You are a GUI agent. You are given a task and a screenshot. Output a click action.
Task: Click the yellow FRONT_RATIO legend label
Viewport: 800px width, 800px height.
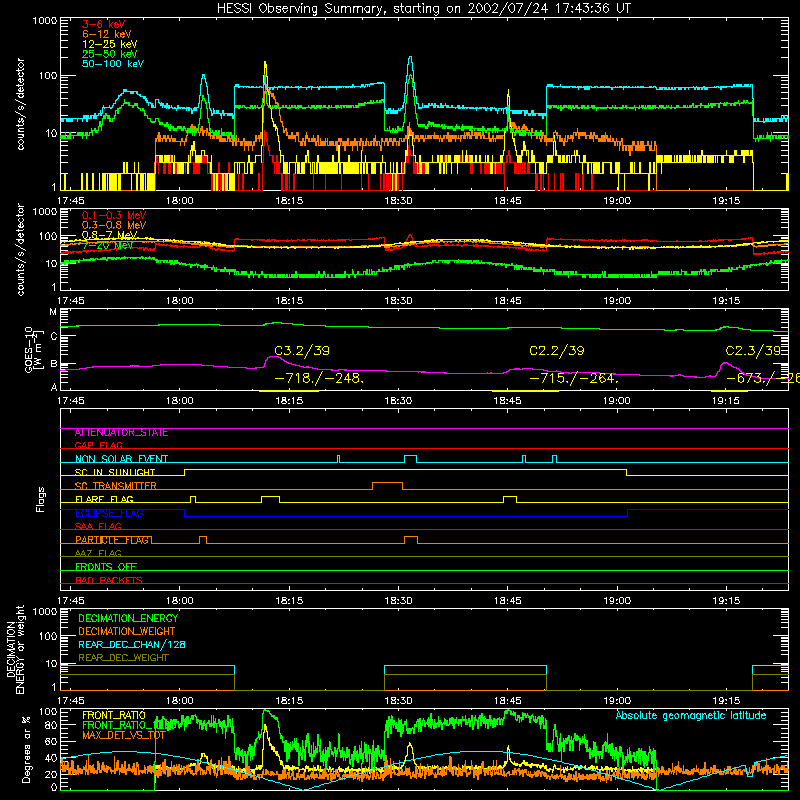(114, 715)
